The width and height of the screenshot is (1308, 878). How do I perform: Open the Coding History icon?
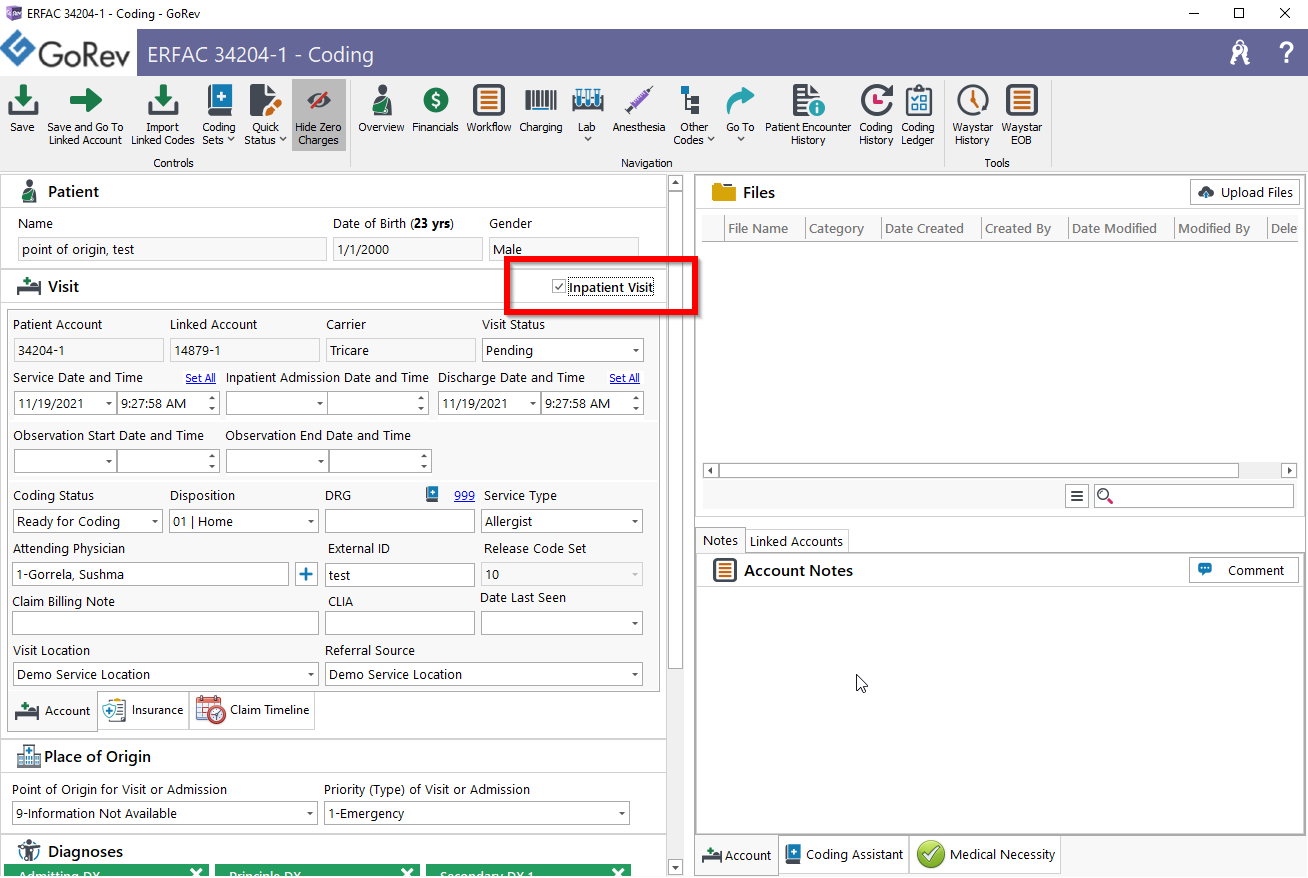(876, 101)
